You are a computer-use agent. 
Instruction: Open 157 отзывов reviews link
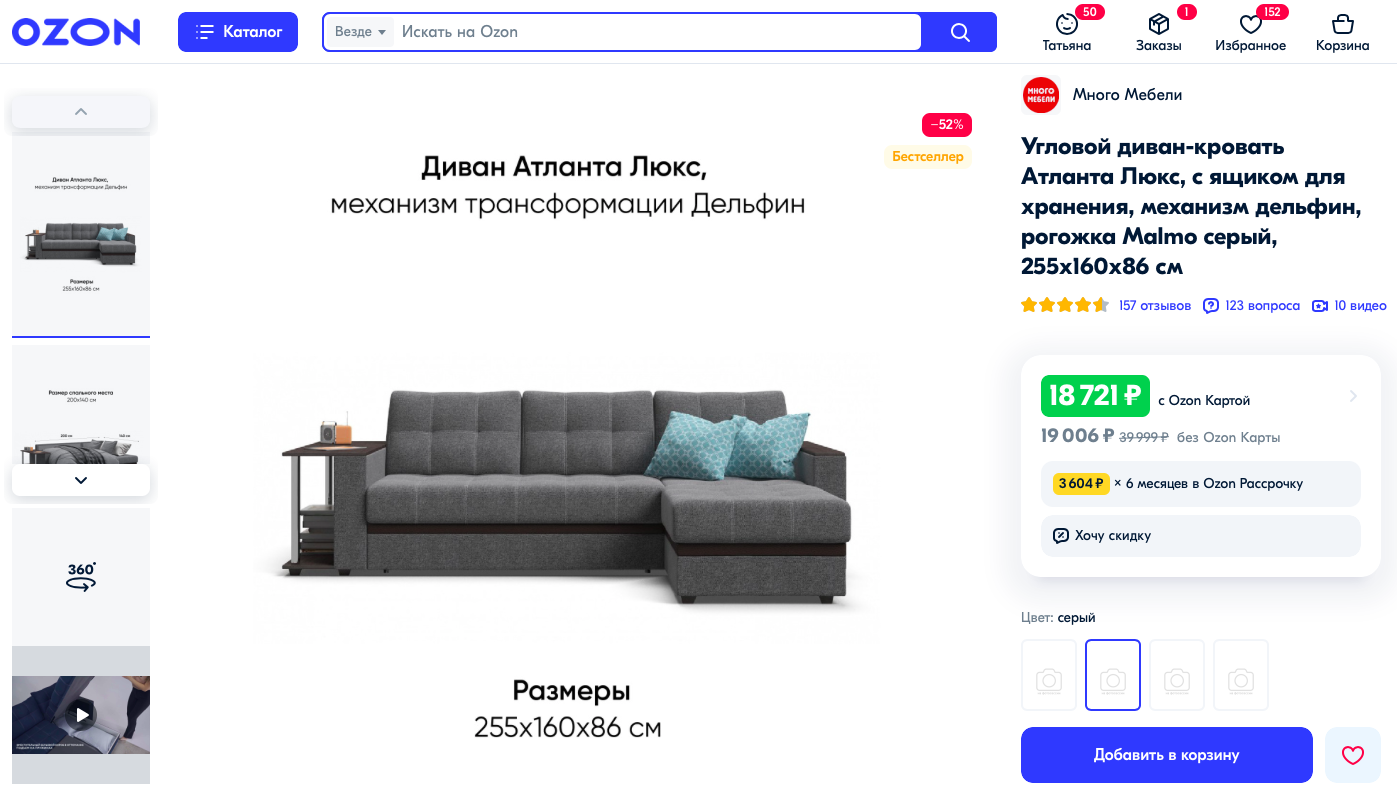tap(1155, 305)
